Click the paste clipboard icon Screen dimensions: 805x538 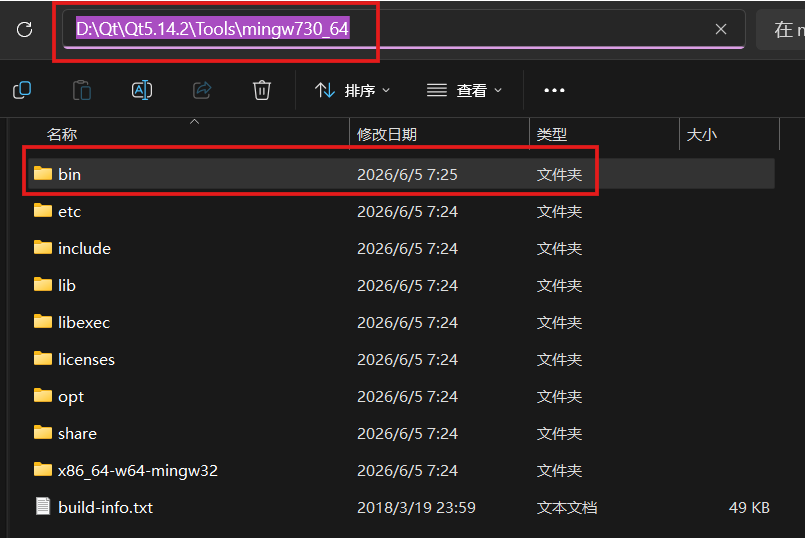[82, 90]
